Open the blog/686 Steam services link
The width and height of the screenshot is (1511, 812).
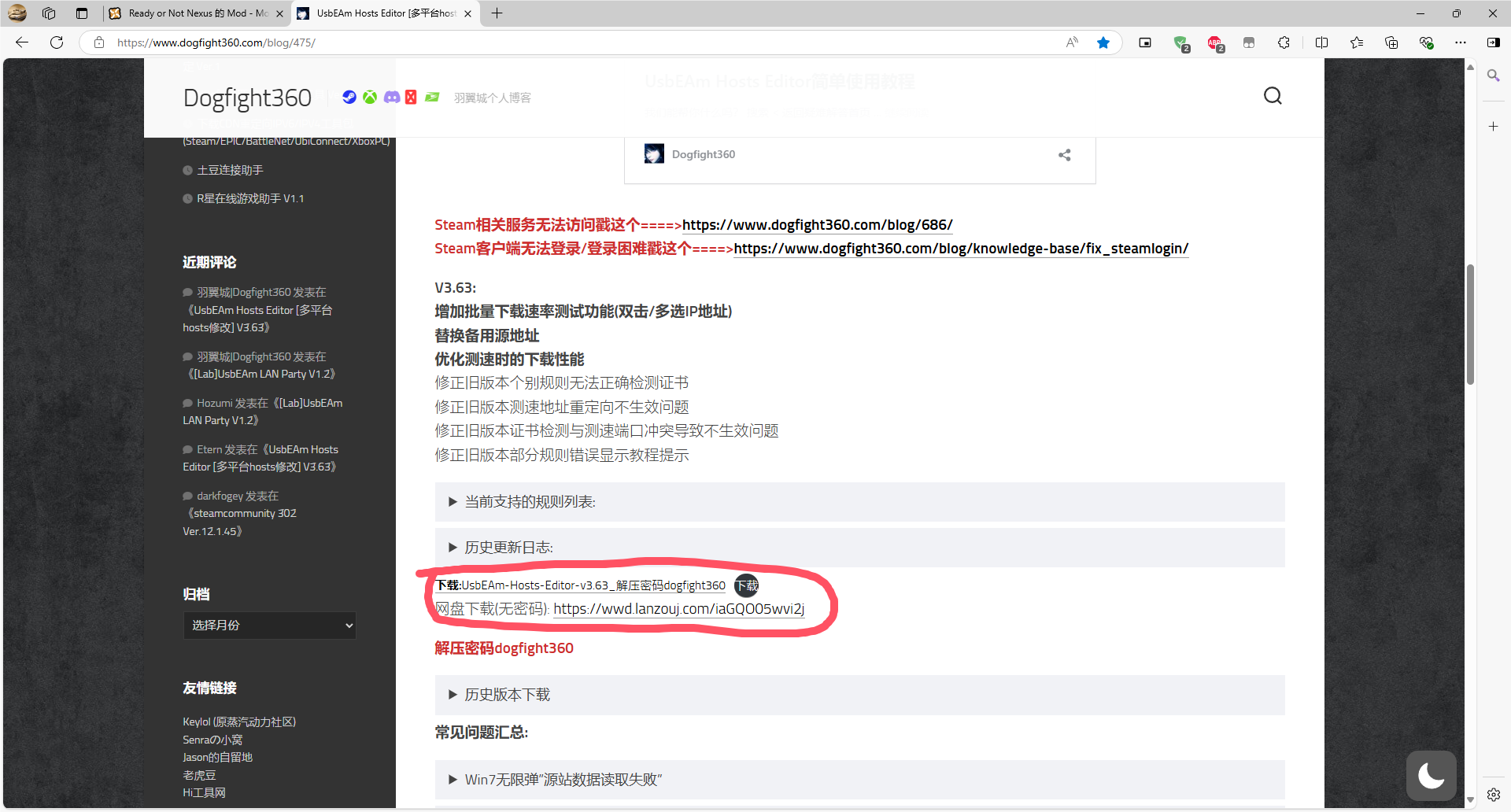[817, 225]
